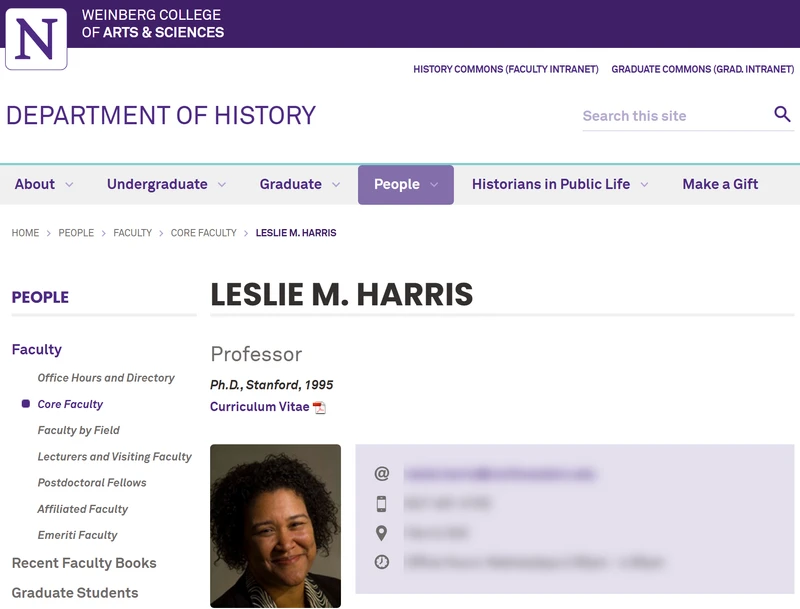The width and height of the screenshot is (800, 609).
Task: Open the About menu item
Action: coord(35,184)
